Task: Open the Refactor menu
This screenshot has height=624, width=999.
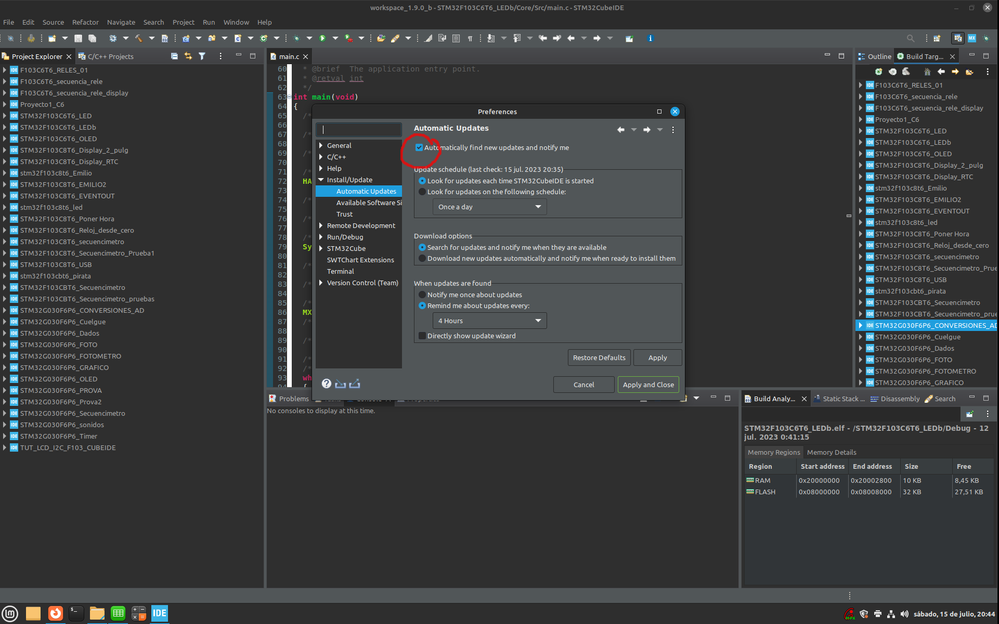Action: [85, 22]
